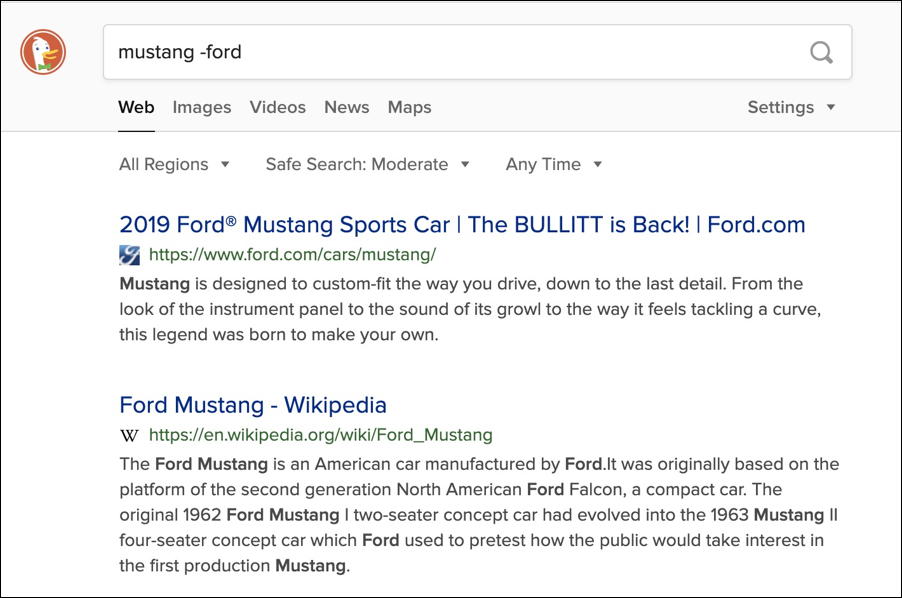This screenshot has height=598, width=902.
Task: Open the 2019 Ford Mustang Sports Car result
Action: coord(463,225)
